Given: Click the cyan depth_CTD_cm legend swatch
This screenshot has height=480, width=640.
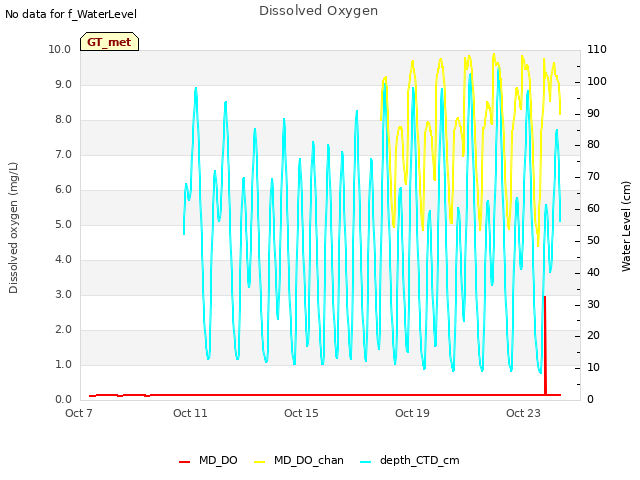Looking at the screenshot, I should (x=366, y=462).
